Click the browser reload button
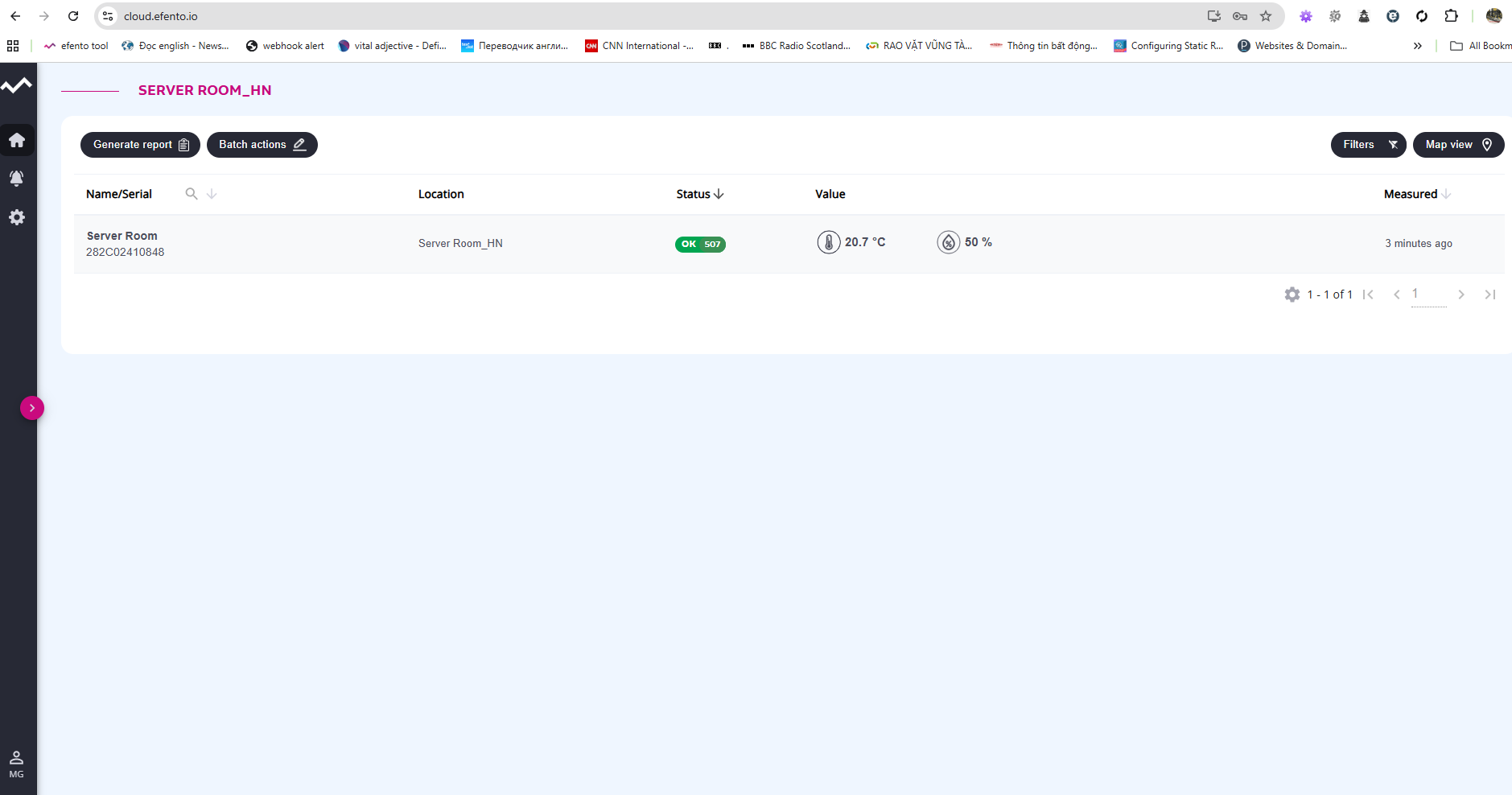Viewport: 1512px width, 795px height. tap(73, 16)
